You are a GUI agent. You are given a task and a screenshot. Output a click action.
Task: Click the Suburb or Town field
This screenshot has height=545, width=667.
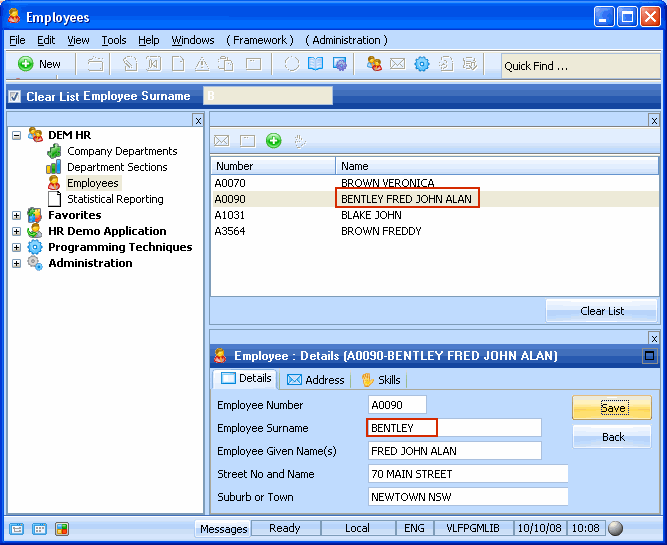(x=468, y=497)
